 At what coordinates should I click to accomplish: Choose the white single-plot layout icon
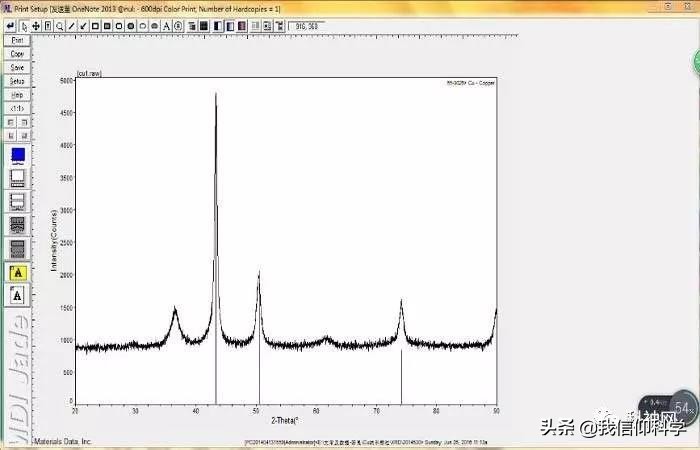pyautogui.click(x=18, y=179)
